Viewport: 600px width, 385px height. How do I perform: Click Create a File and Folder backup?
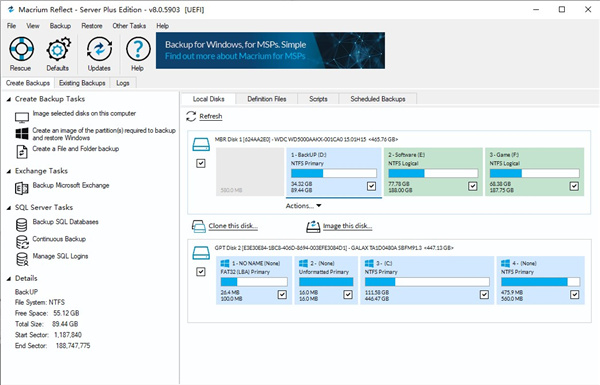pos(76,148)
